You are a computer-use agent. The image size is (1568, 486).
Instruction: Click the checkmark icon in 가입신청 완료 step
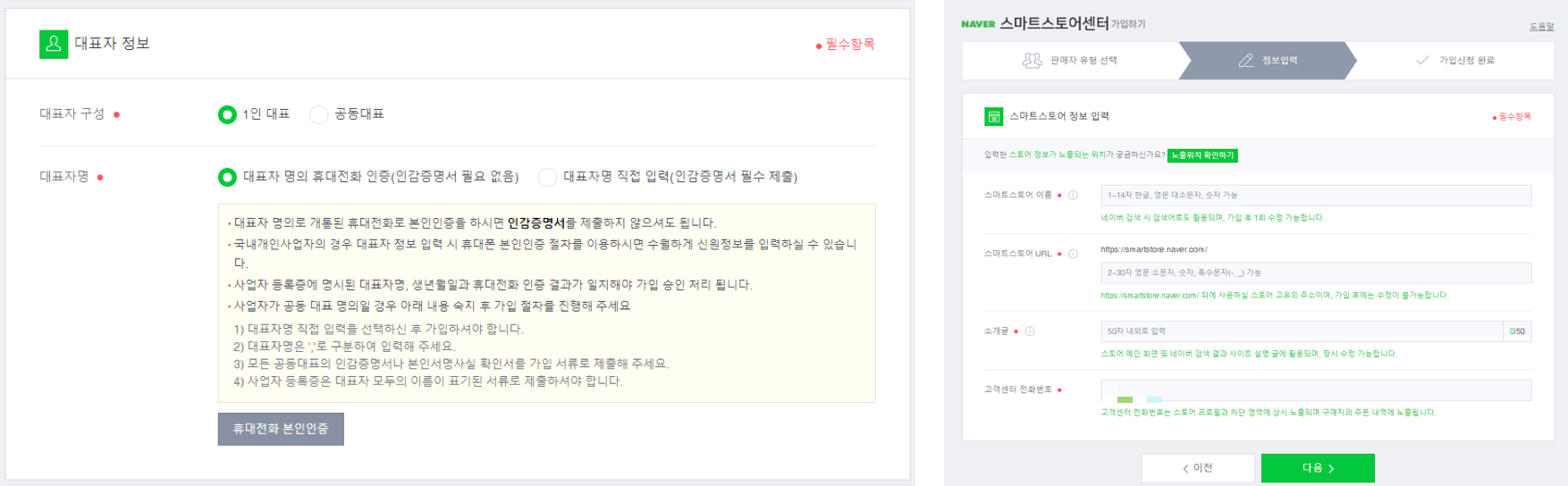1422,61
